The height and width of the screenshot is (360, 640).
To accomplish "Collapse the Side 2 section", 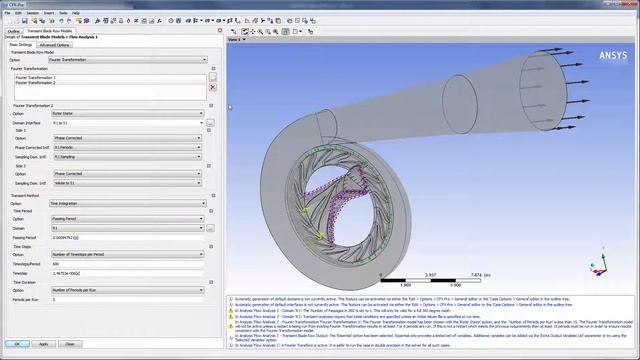I will coord(209,166).
